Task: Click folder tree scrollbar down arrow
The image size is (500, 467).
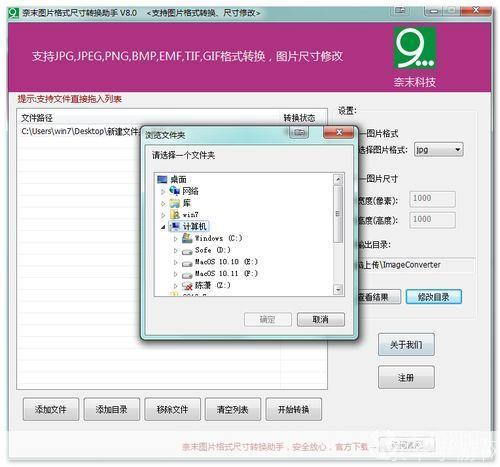Action: coord(338,290)
